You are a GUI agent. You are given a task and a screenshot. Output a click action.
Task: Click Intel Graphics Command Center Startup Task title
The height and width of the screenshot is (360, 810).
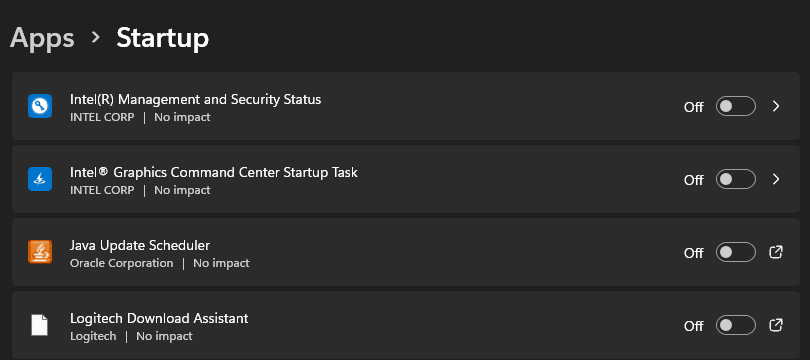214,172
